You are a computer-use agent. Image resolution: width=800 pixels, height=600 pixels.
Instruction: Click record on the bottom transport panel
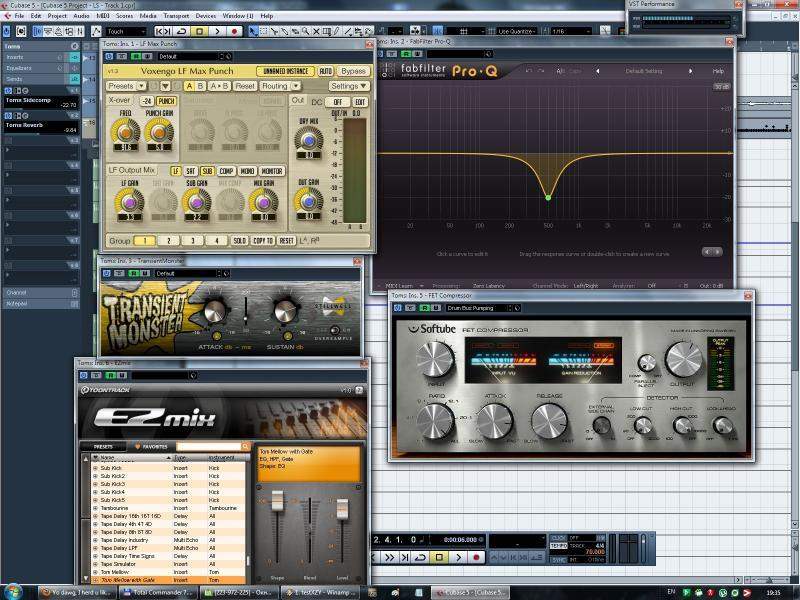pyautogui.click(x=476, y=557)
